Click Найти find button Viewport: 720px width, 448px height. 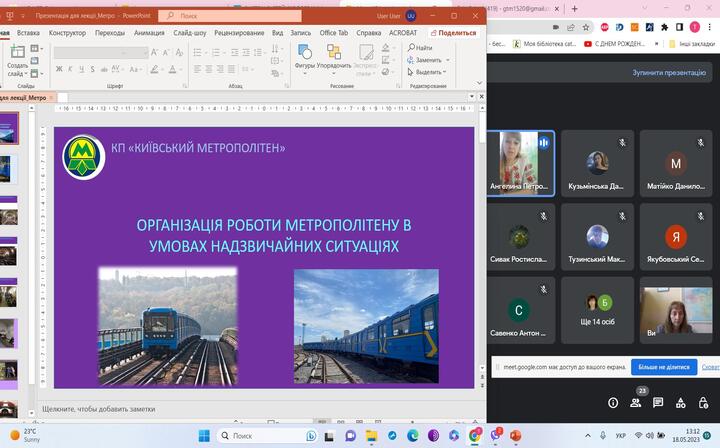(420, 47)
